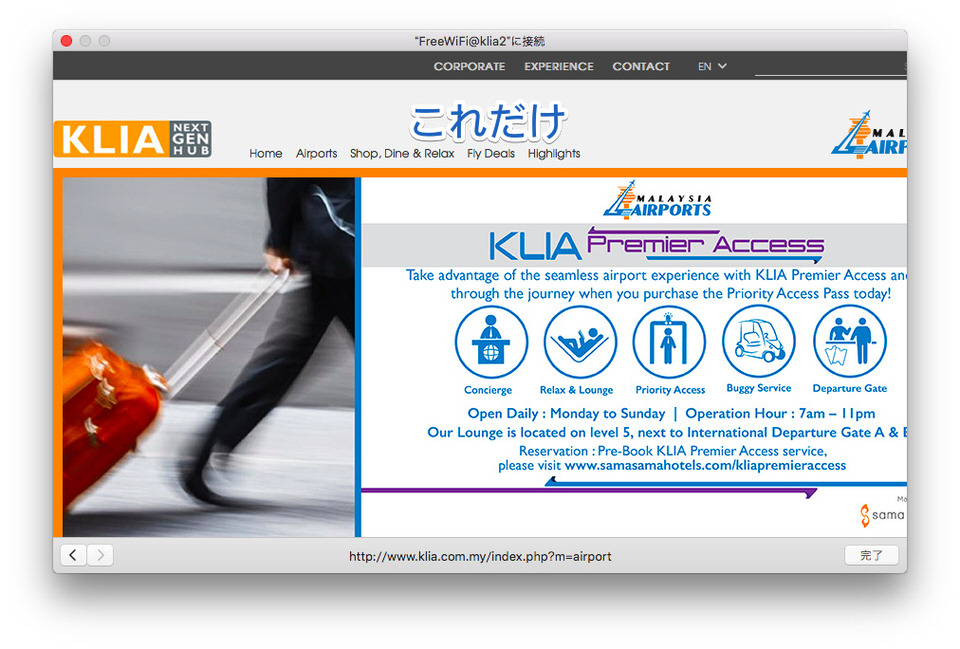Go forward with the right arrow button
Screen dimensions: 960x649
pyautogui.click(x=100, y=555)
